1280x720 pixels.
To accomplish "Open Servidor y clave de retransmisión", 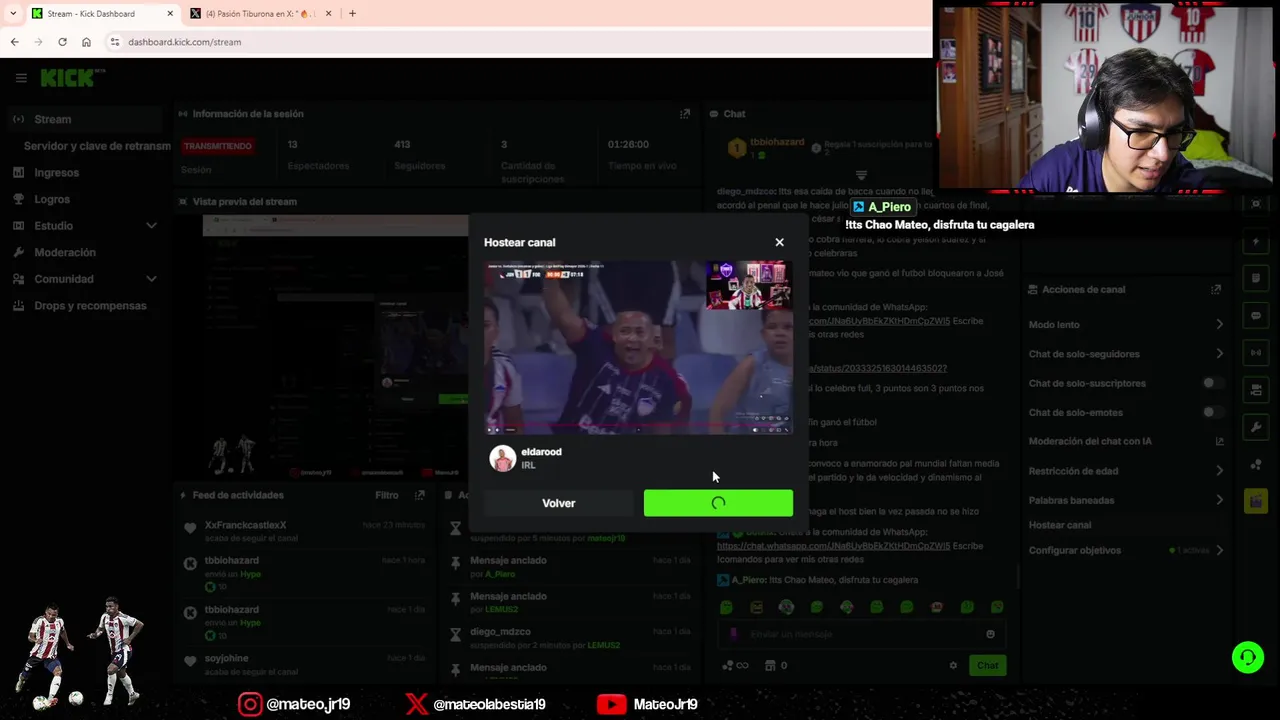I will (x=97, y=146).
